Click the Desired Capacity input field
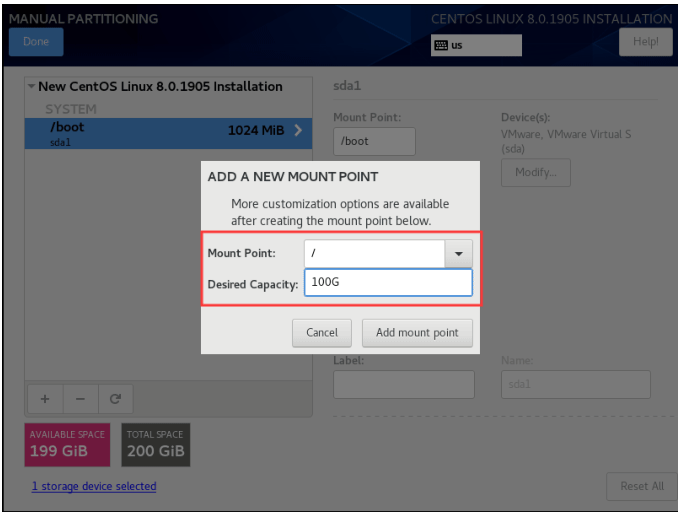The width and height of the screenshot is (681, 513). [387, 283]
